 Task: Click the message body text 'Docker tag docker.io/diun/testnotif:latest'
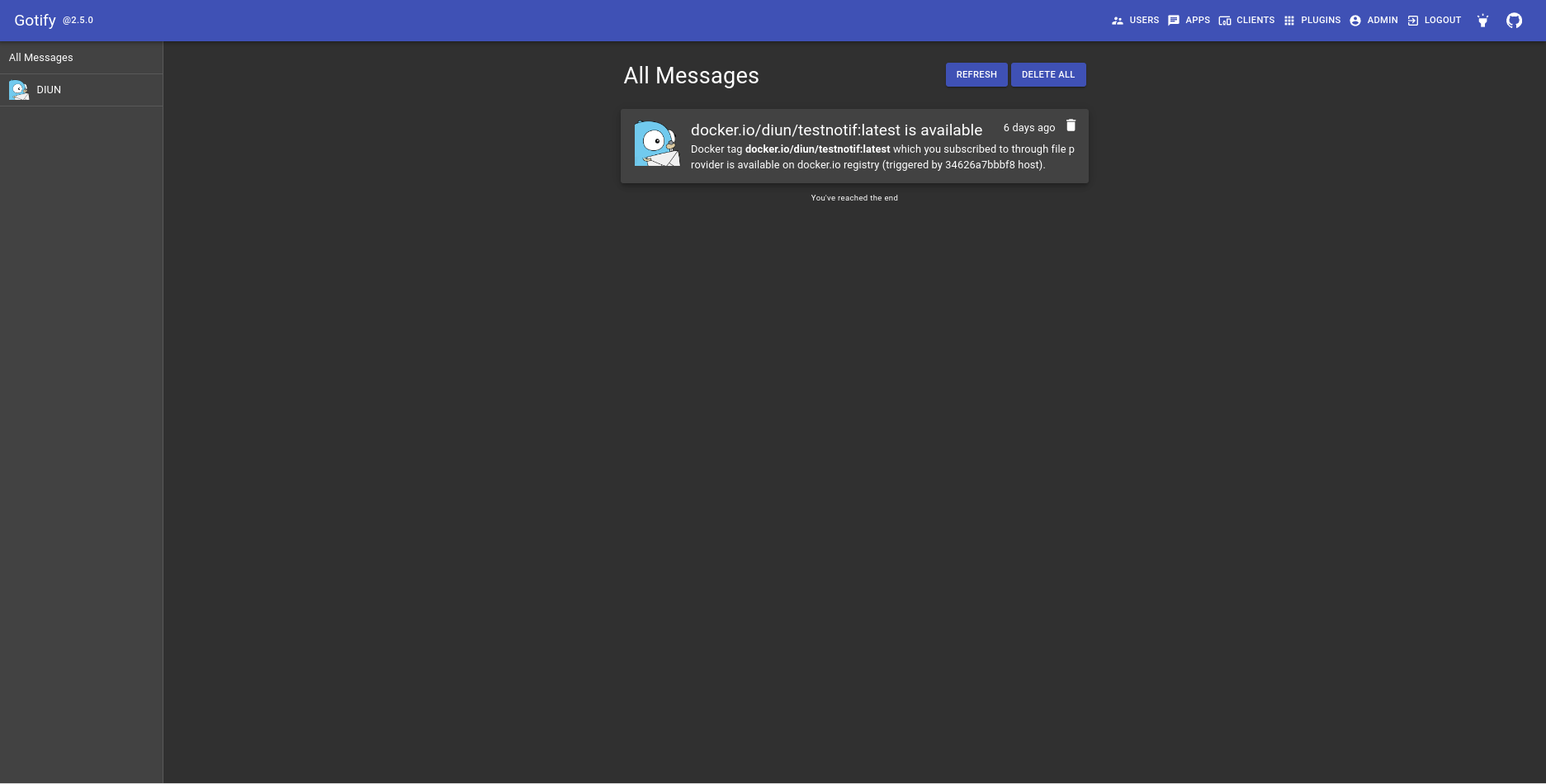[790, 149]
